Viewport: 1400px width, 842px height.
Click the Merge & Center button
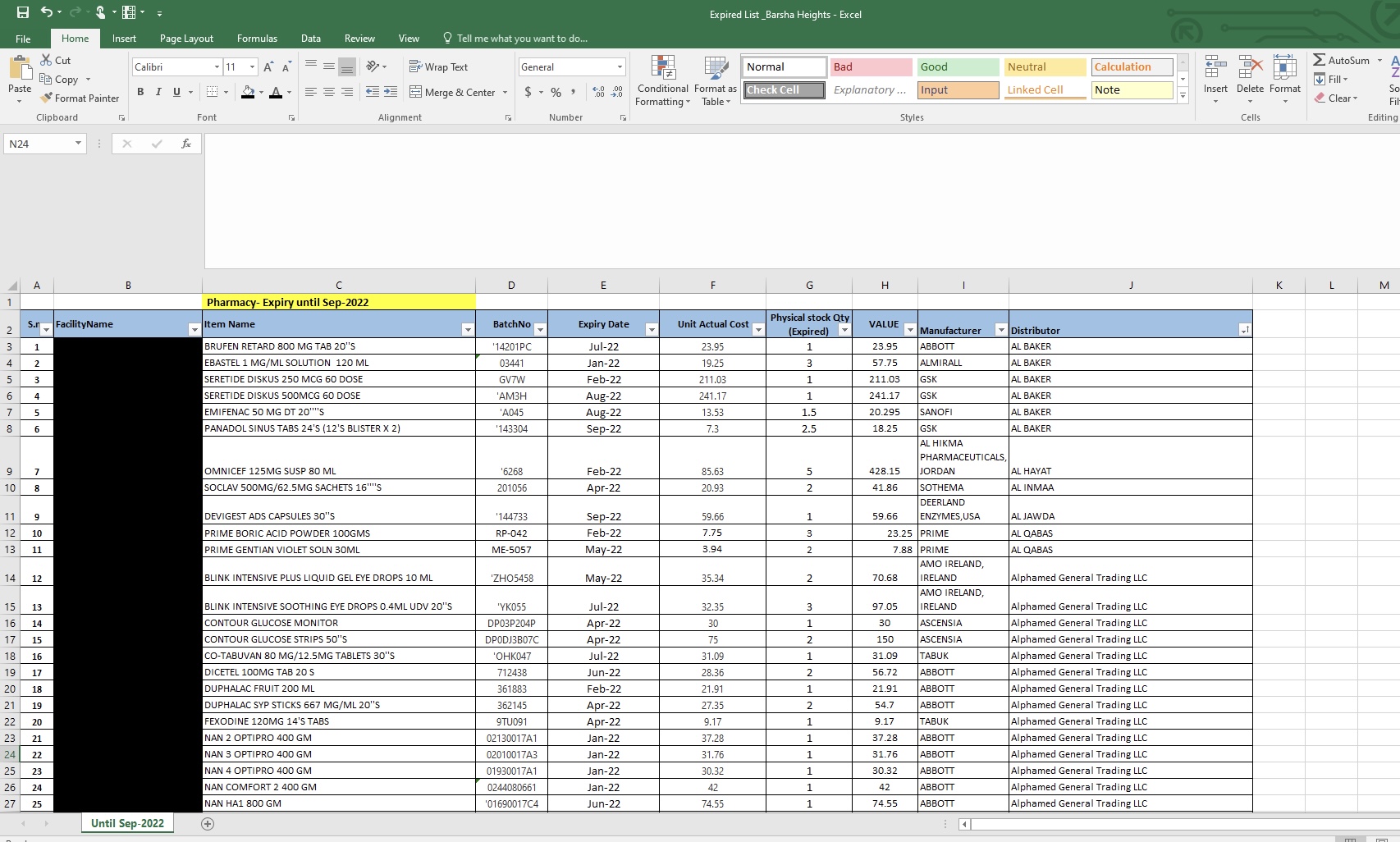point(452,92)
